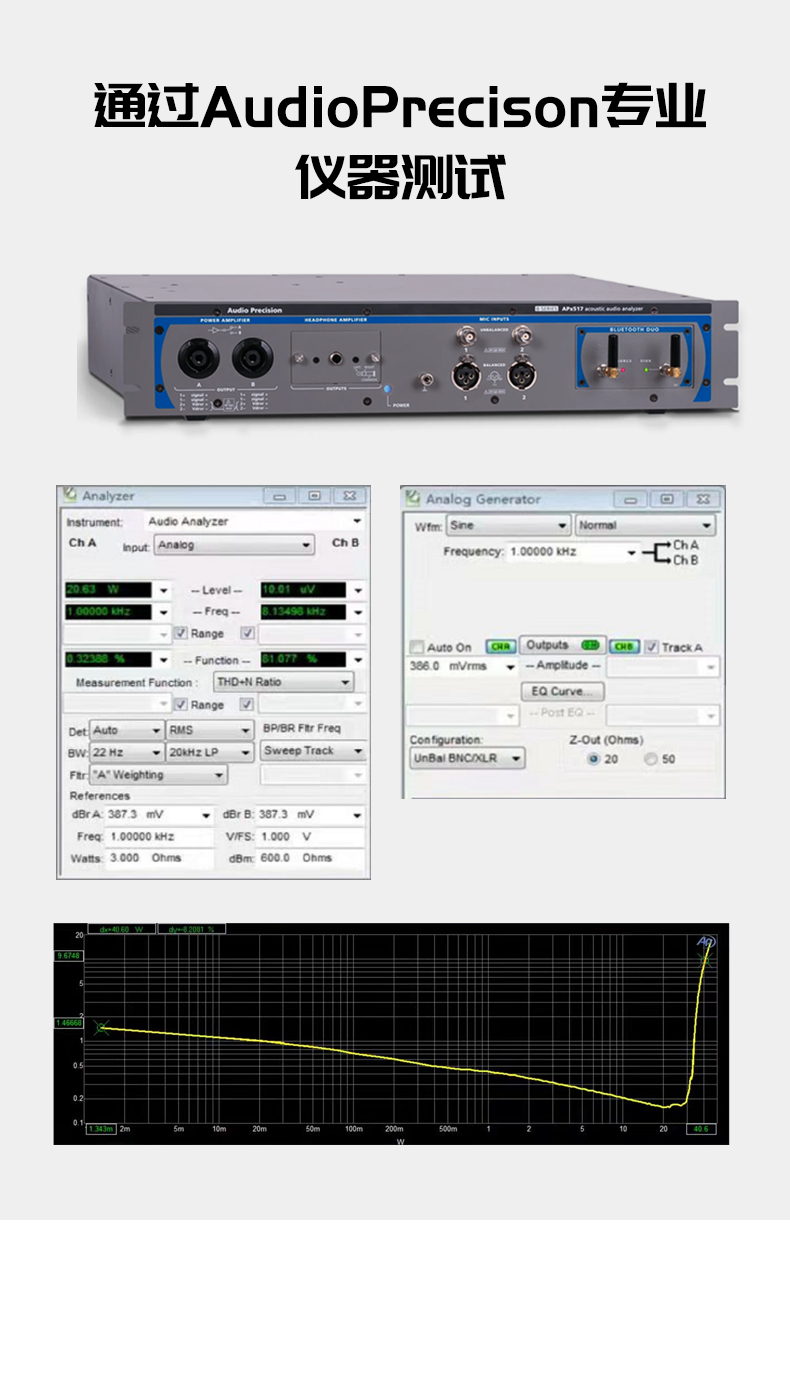
Task: Open the Instrument dropdown showing Audio Analyzer
Action: click(x=254, y=521)
